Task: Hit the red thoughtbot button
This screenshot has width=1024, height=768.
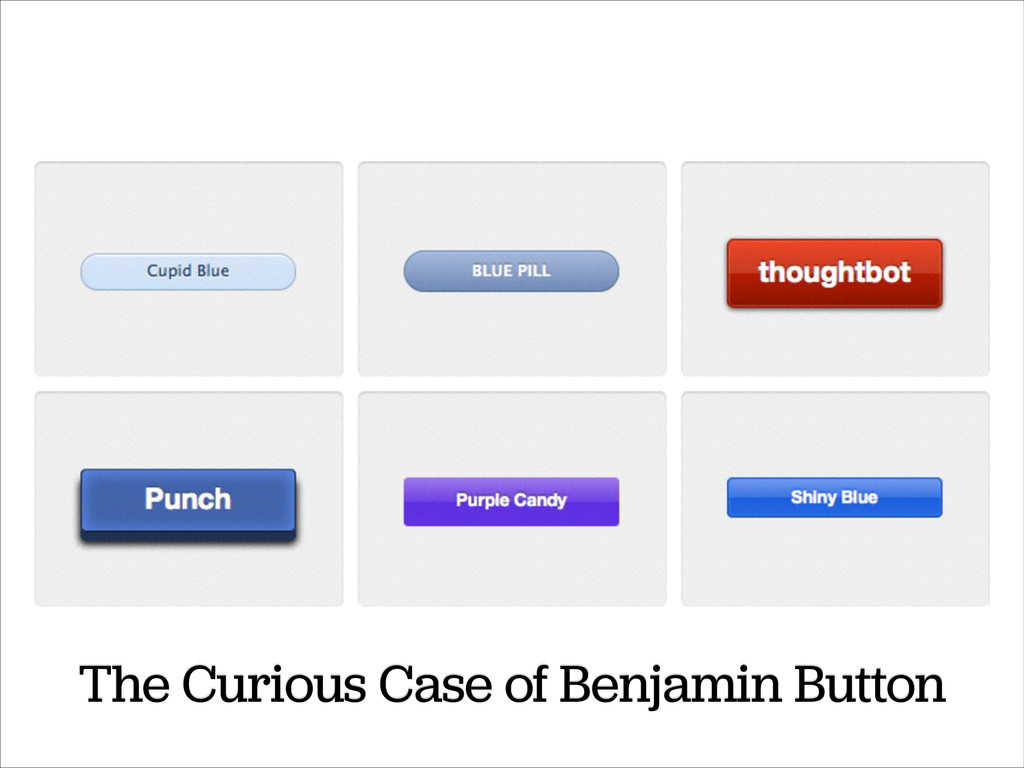Action: (835, 273)
